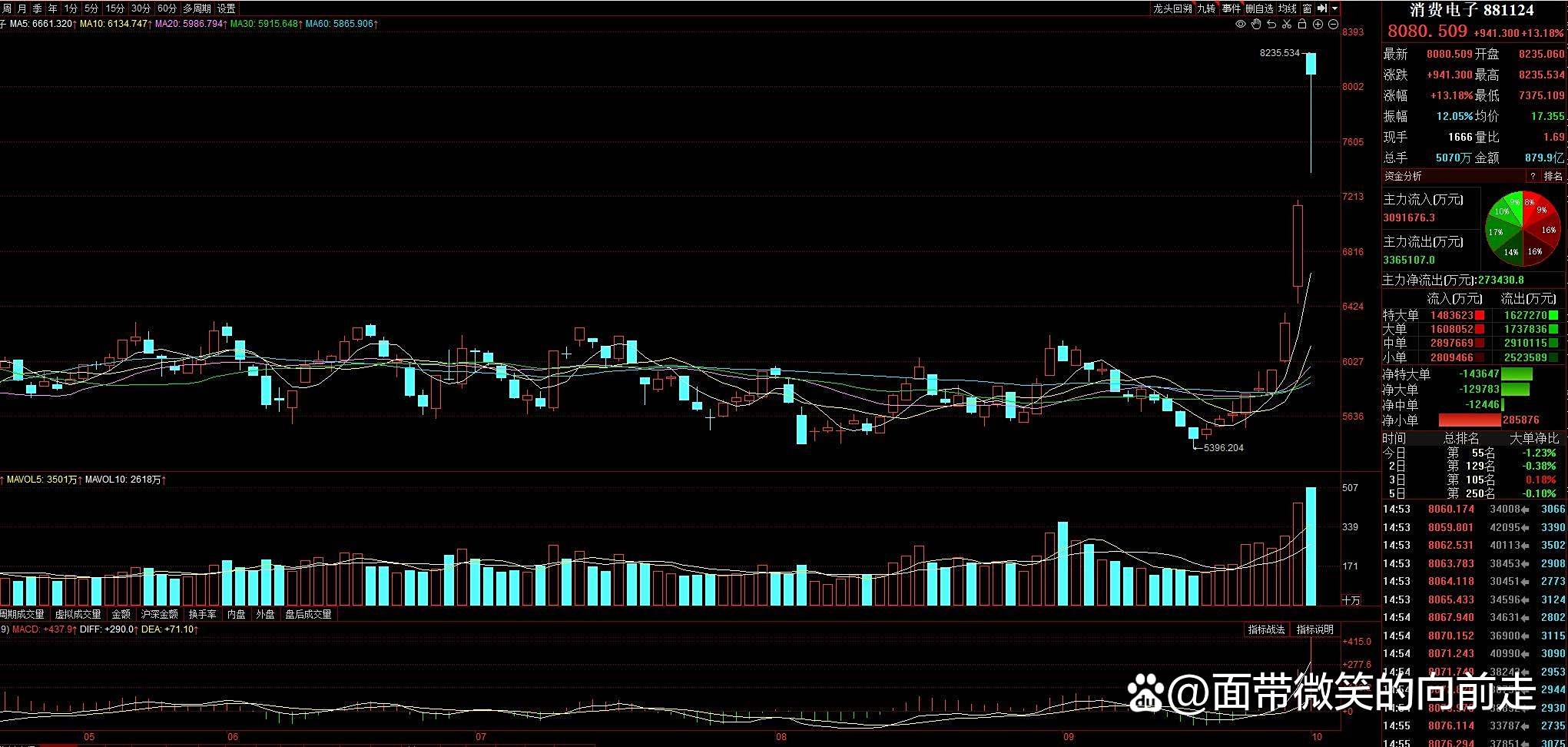Viewport: 1568px width, 747px height.
Task: Open the toolbar dropdown arrow at top right
Action: 1335,8
